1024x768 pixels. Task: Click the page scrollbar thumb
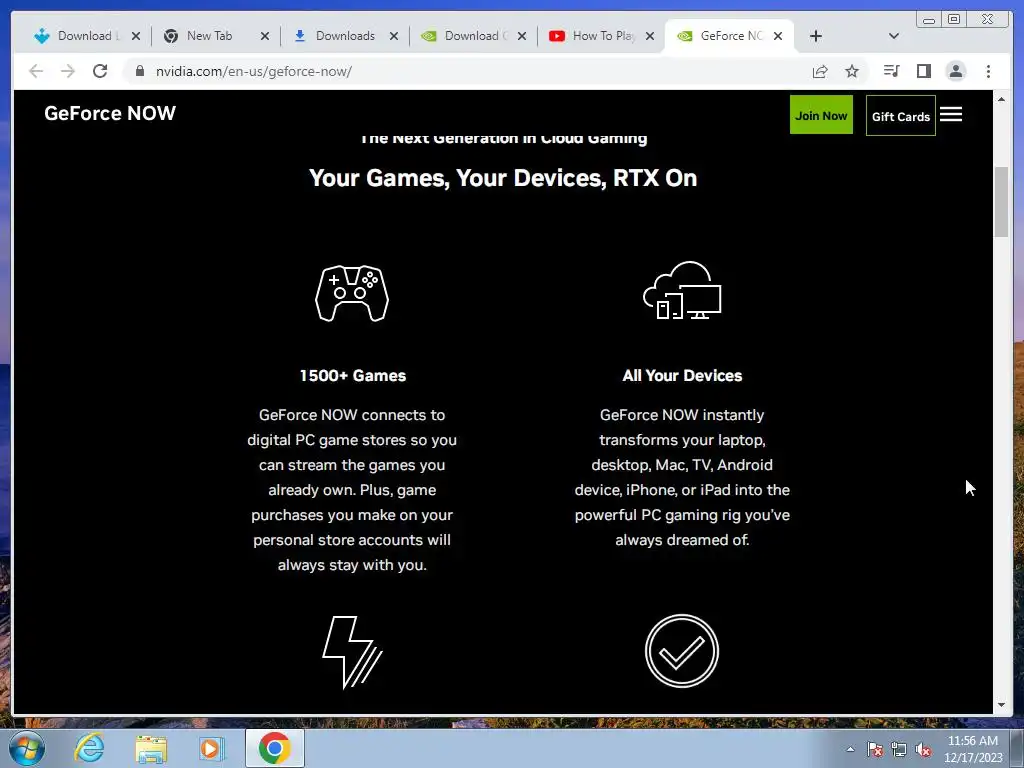[1001, 202]
